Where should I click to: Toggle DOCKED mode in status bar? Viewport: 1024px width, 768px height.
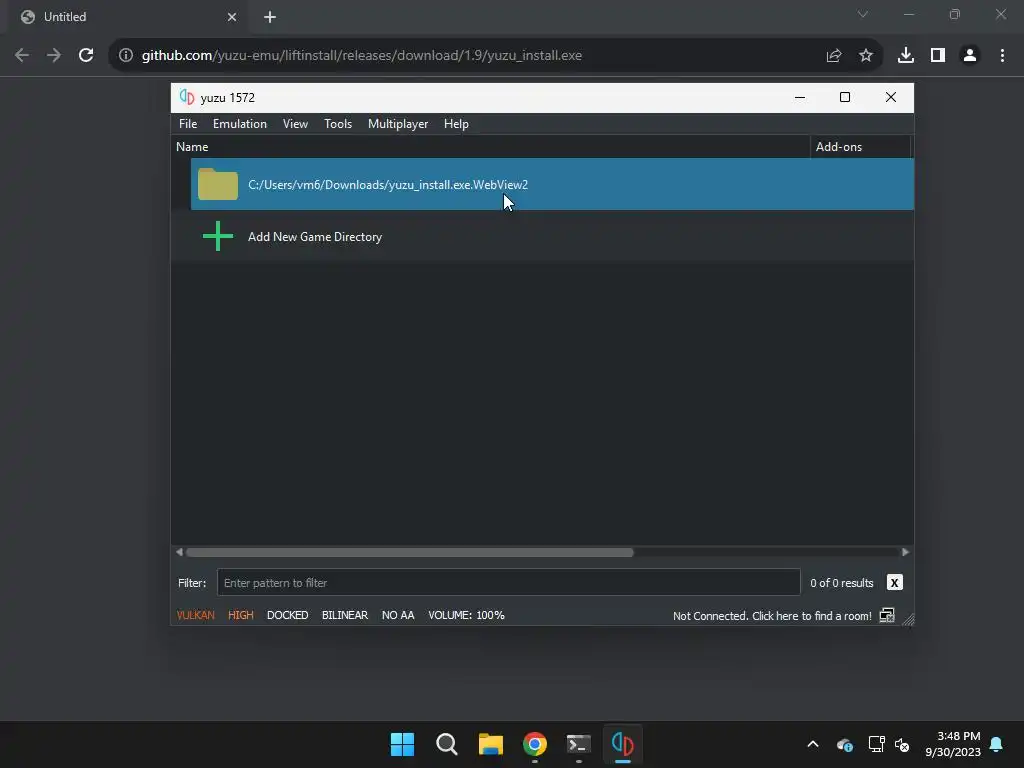287,615
